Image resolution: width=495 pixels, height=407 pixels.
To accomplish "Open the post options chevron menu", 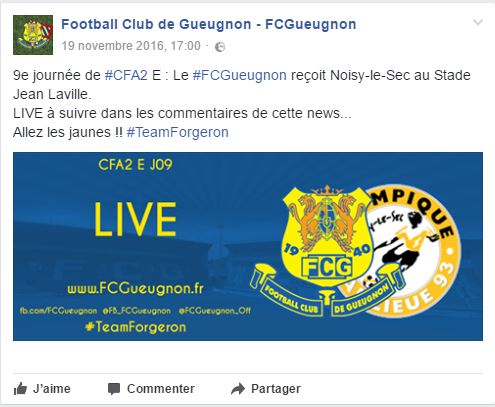I will pos(478,22).
